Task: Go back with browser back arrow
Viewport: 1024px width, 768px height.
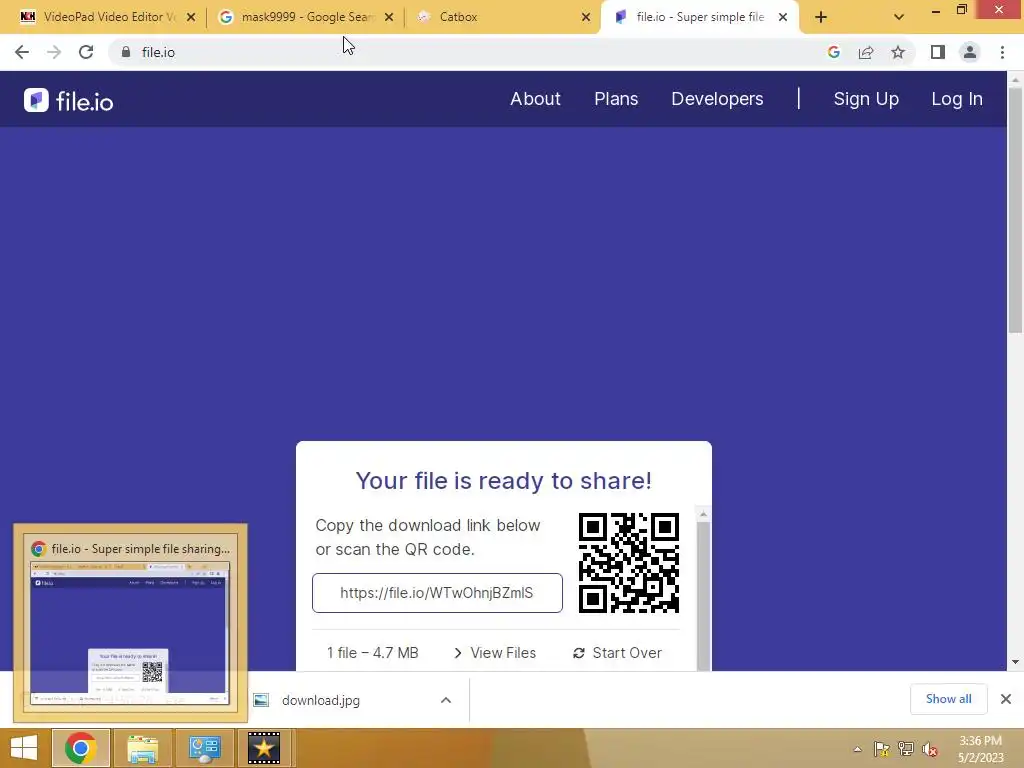Action: pyautogui.click(x=22, y=52)
